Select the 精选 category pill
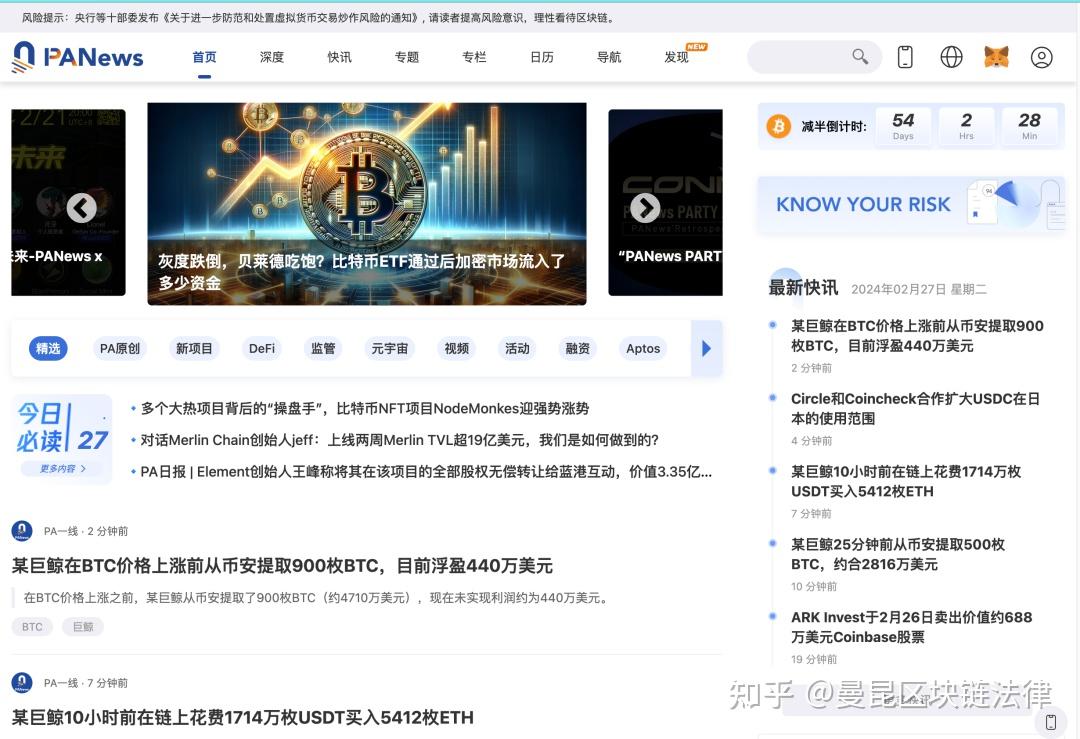This screenshot has width=1080, height=739. click(x=48, y=348)
